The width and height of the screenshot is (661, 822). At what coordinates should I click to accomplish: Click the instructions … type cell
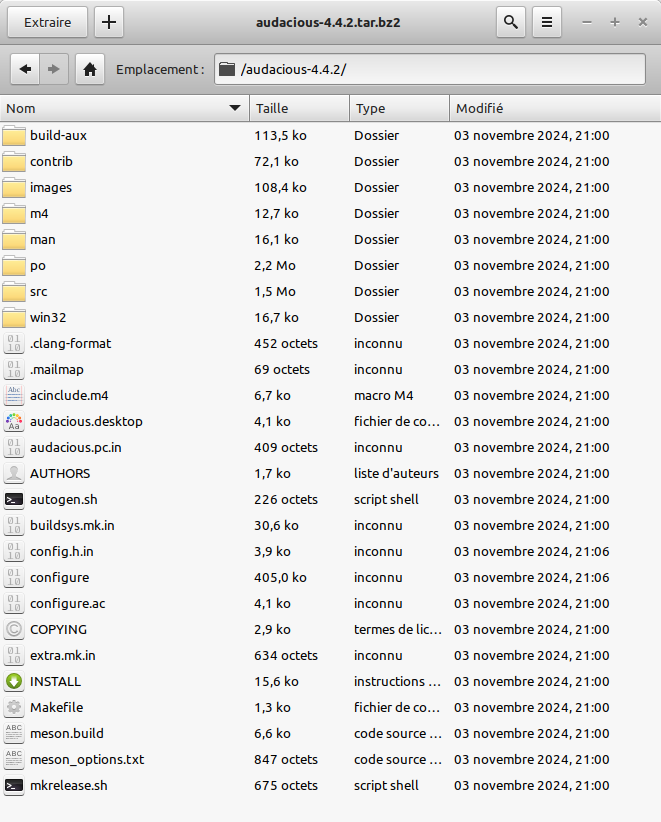click(x=397, y=682)
